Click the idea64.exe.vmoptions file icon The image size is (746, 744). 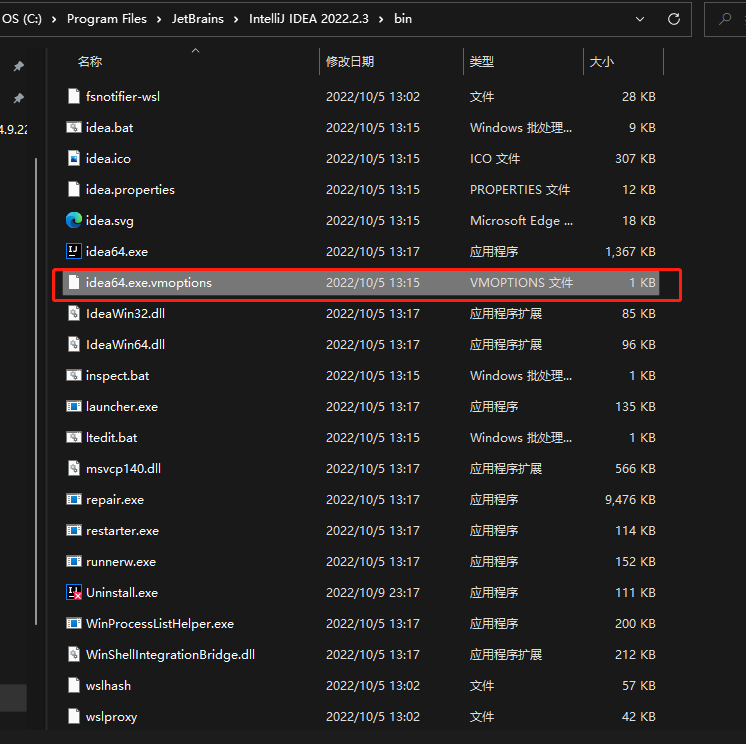74,283
